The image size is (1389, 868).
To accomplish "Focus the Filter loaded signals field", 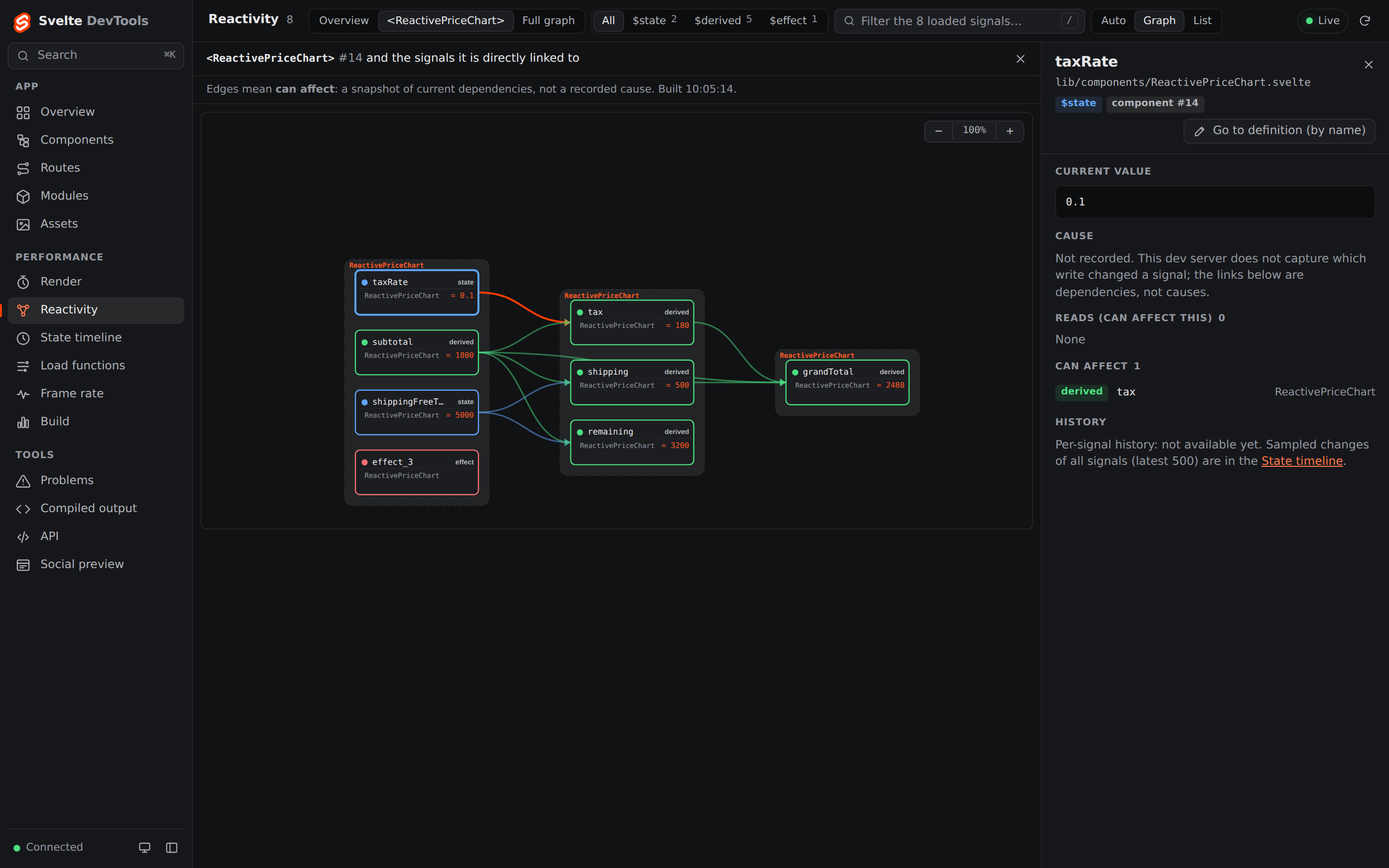I will point(959,21).
